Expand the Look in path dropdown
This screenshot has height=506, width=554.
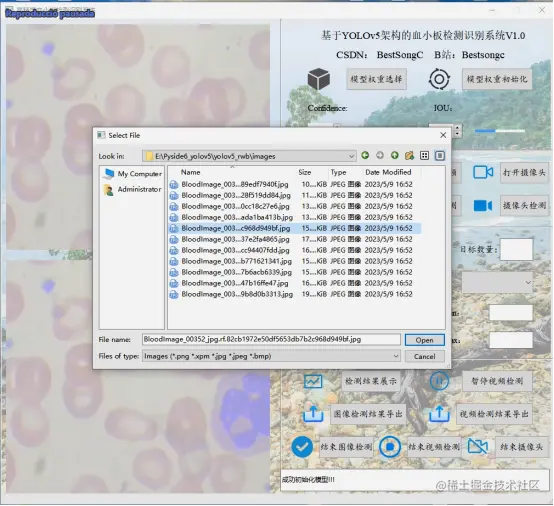pos(351,156)
